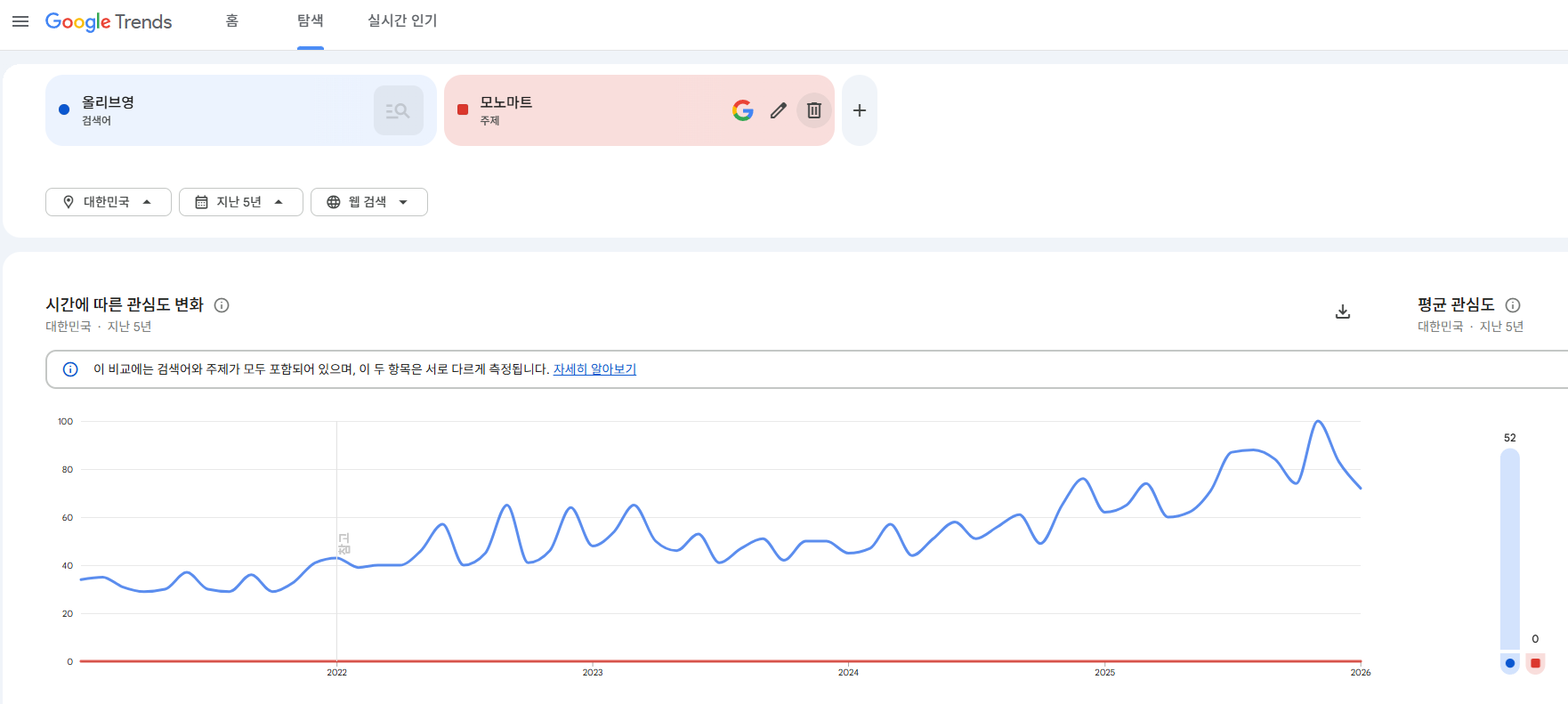Viewport: 1568px width, 704px height.
Task: Go to the 홈 tab
Action: pos(232,20)
